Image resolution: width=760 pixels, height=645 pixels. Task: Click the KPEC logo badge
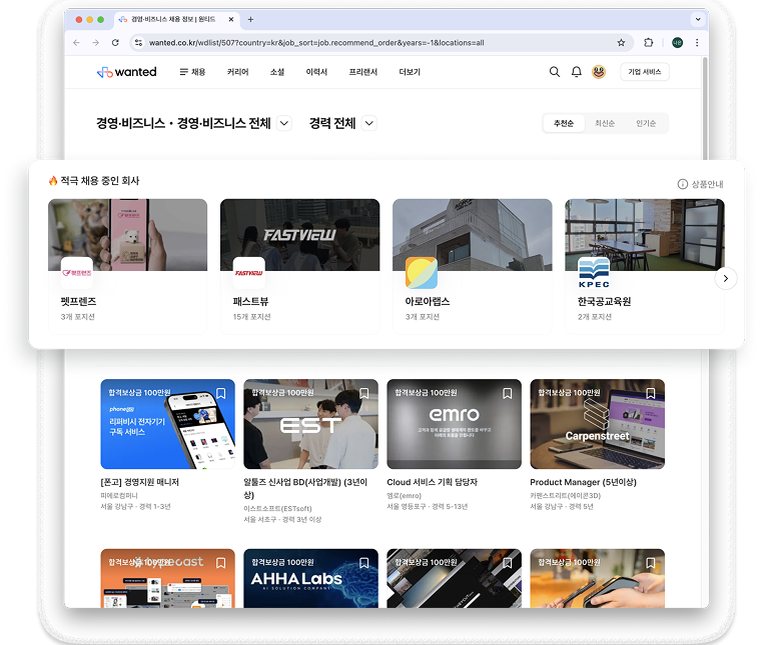click(x=594, y=273)
